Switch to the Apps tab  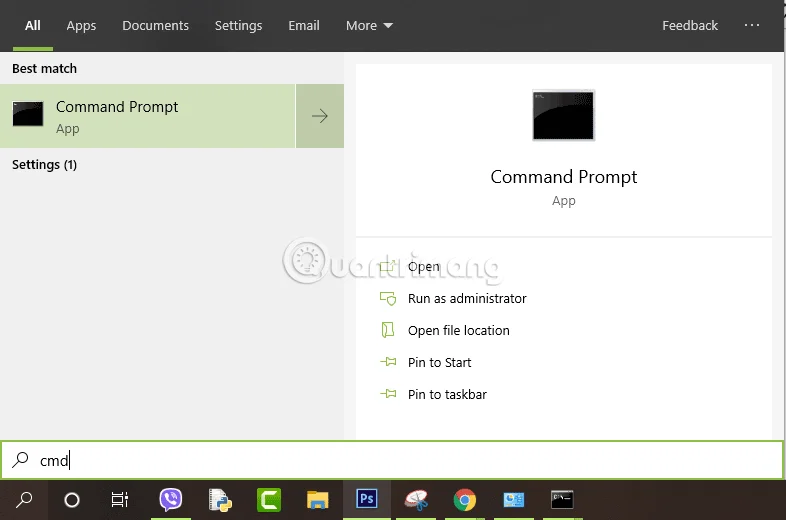(x=81, y=25)
